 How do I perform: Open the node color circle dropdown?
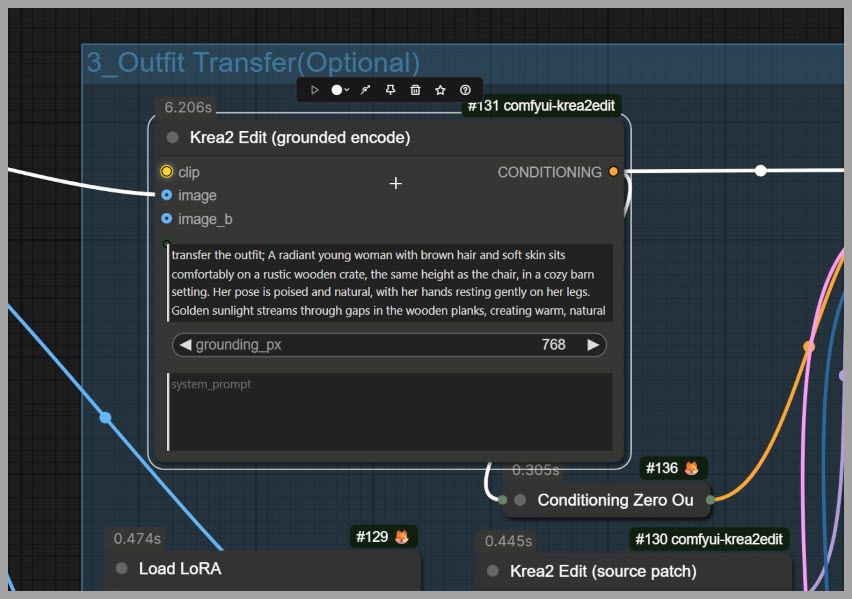pyautogui.click(x=340, y=90)
